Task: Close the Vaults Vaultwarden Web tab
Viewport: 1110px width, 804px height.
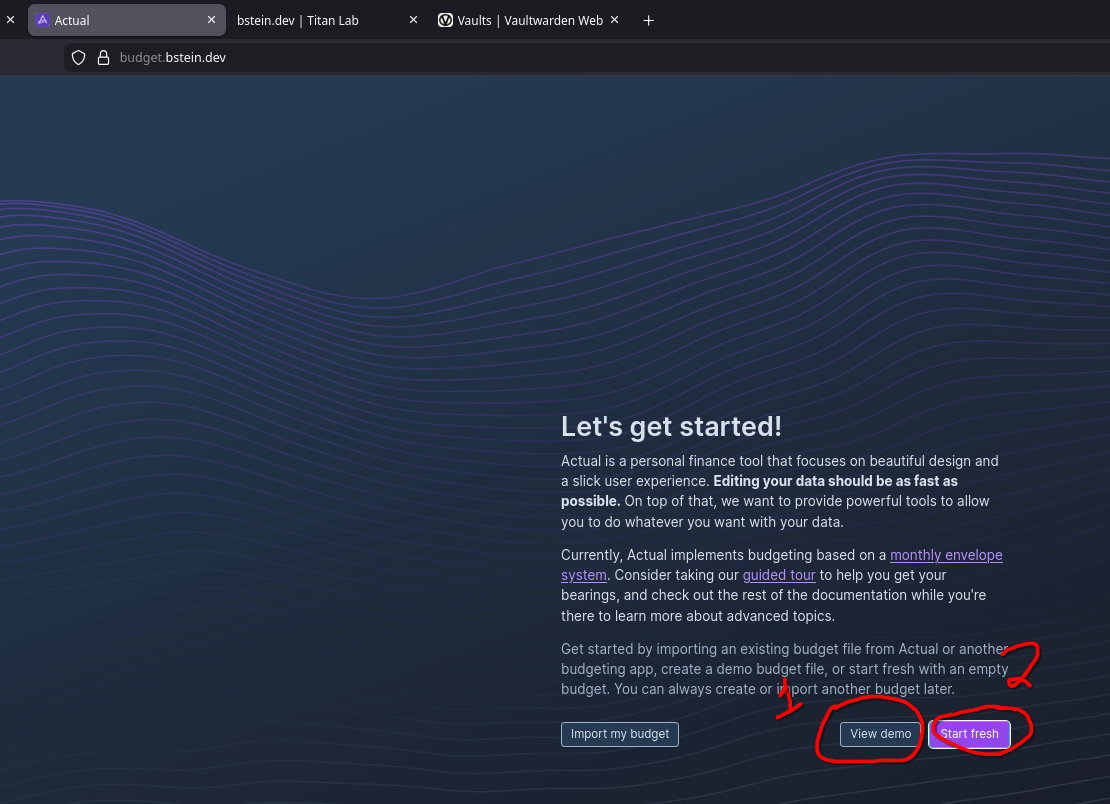Action: coord(614,20)
